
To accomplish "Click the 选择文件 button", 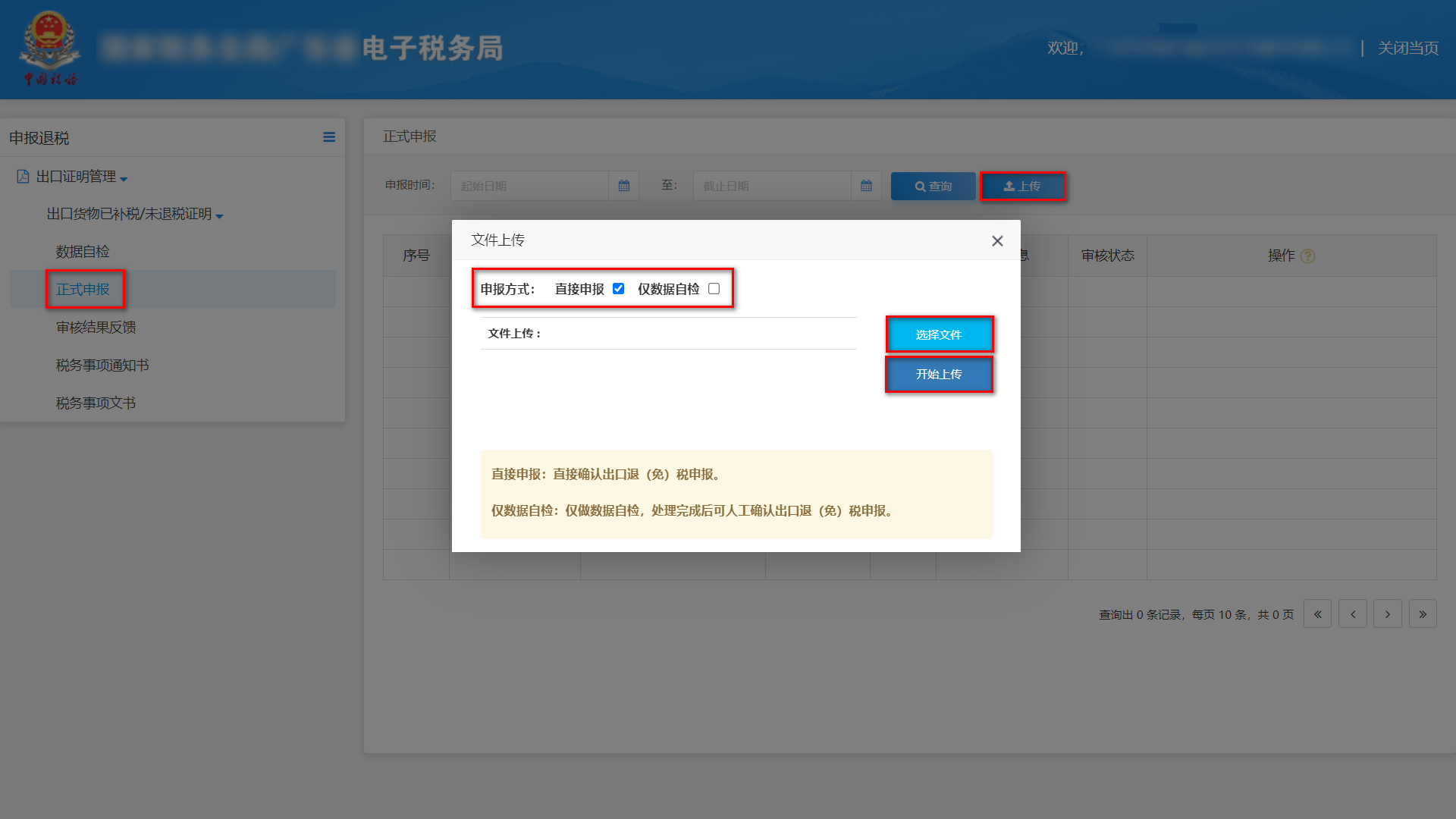I will pos(940,334).
